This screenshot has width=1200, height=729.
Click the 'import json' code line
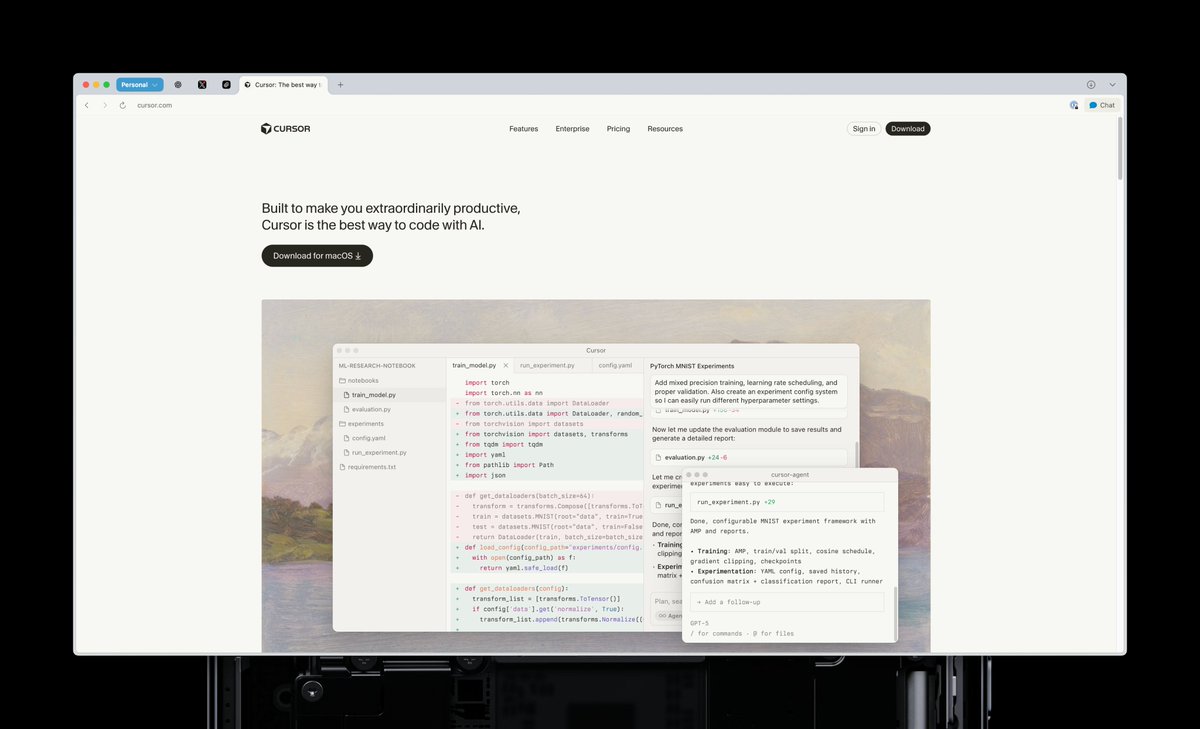(x=485, y=475)
